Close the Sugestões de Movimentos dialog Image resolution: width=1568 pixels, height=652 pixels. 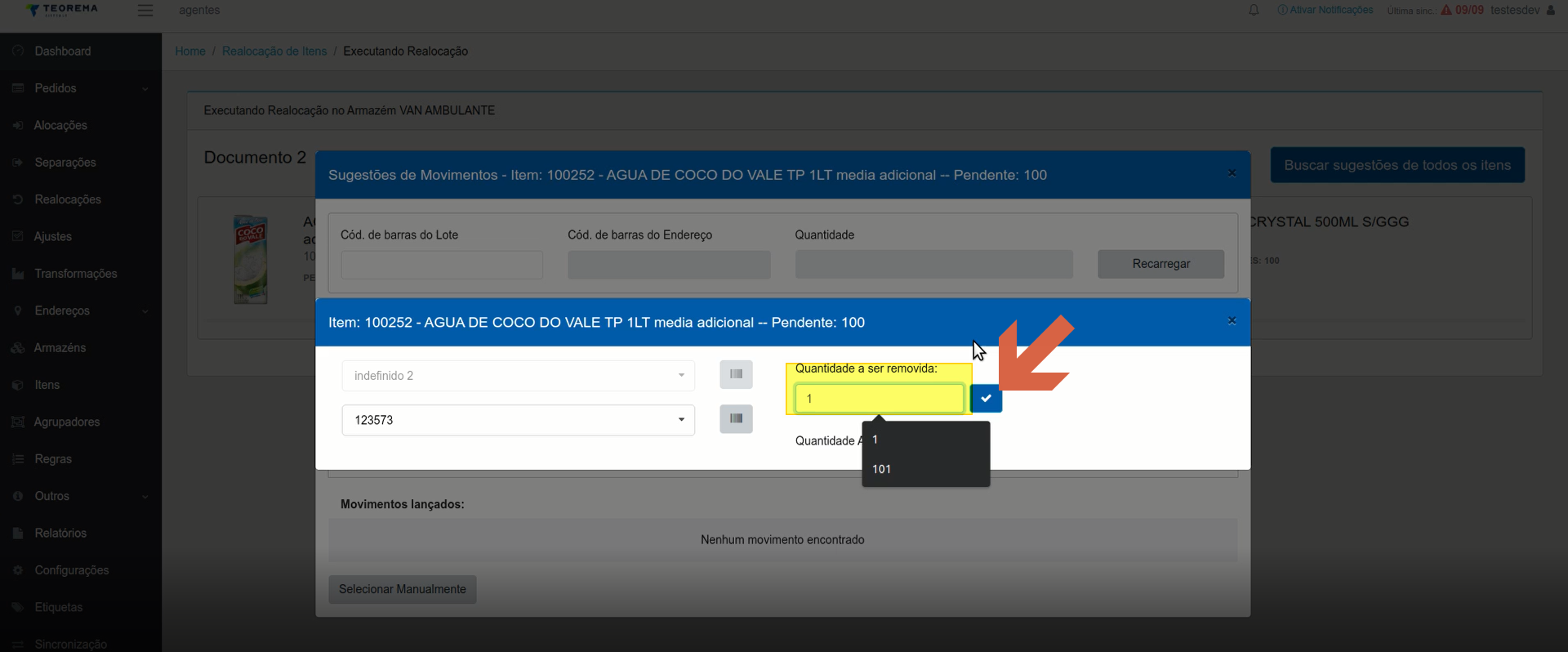click(1232, 173)
